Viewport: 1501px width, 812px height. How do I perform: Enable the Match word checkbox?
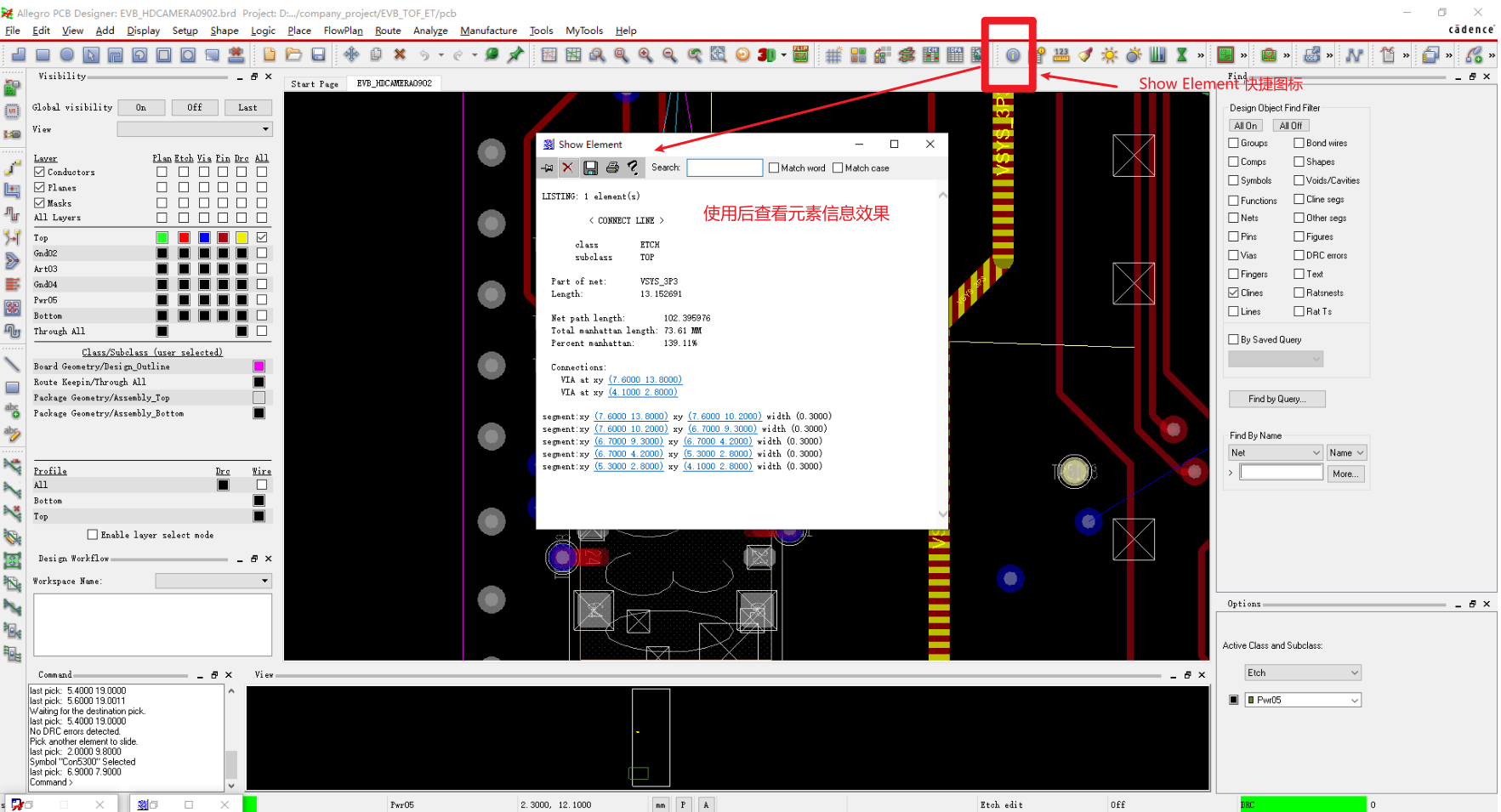[x=774, y=168]
